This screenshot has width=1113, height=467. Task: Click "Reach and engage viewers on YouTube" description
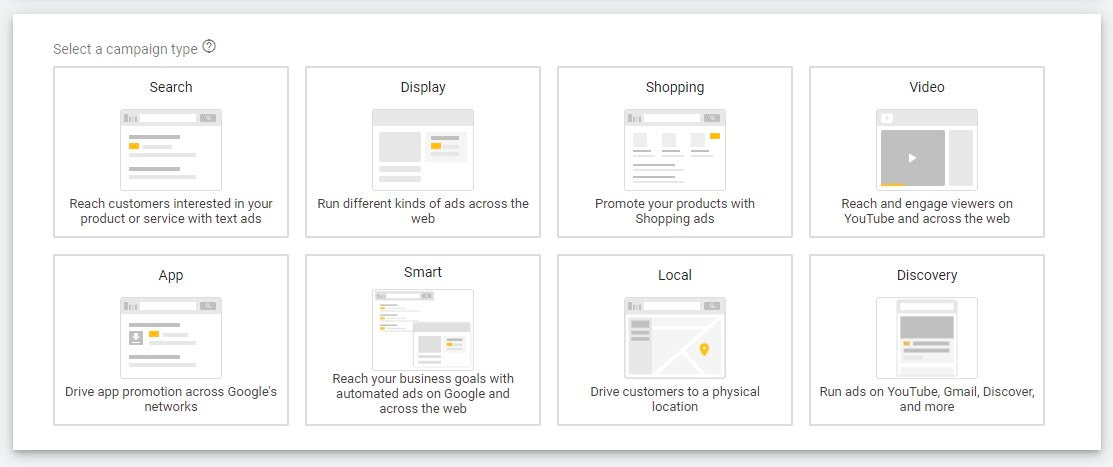click(x=927, y=211)
